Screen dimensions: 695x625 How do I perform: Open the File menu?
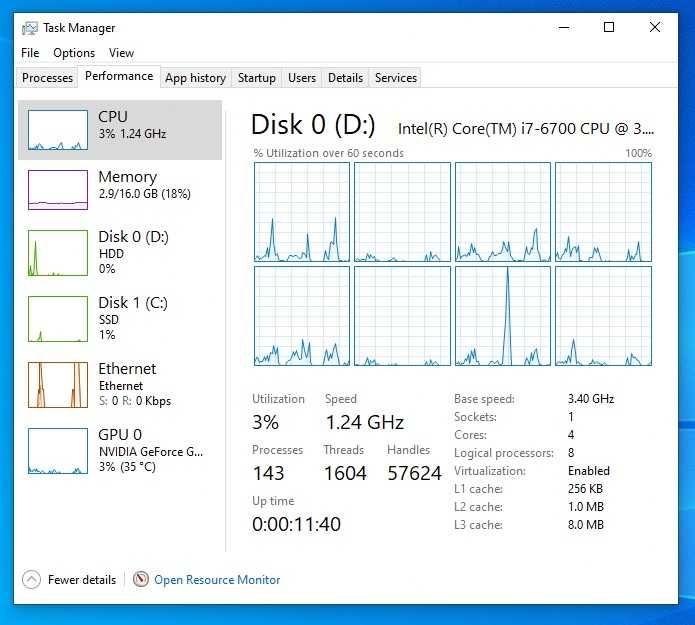pyautogui.click(x=30, y=53)
